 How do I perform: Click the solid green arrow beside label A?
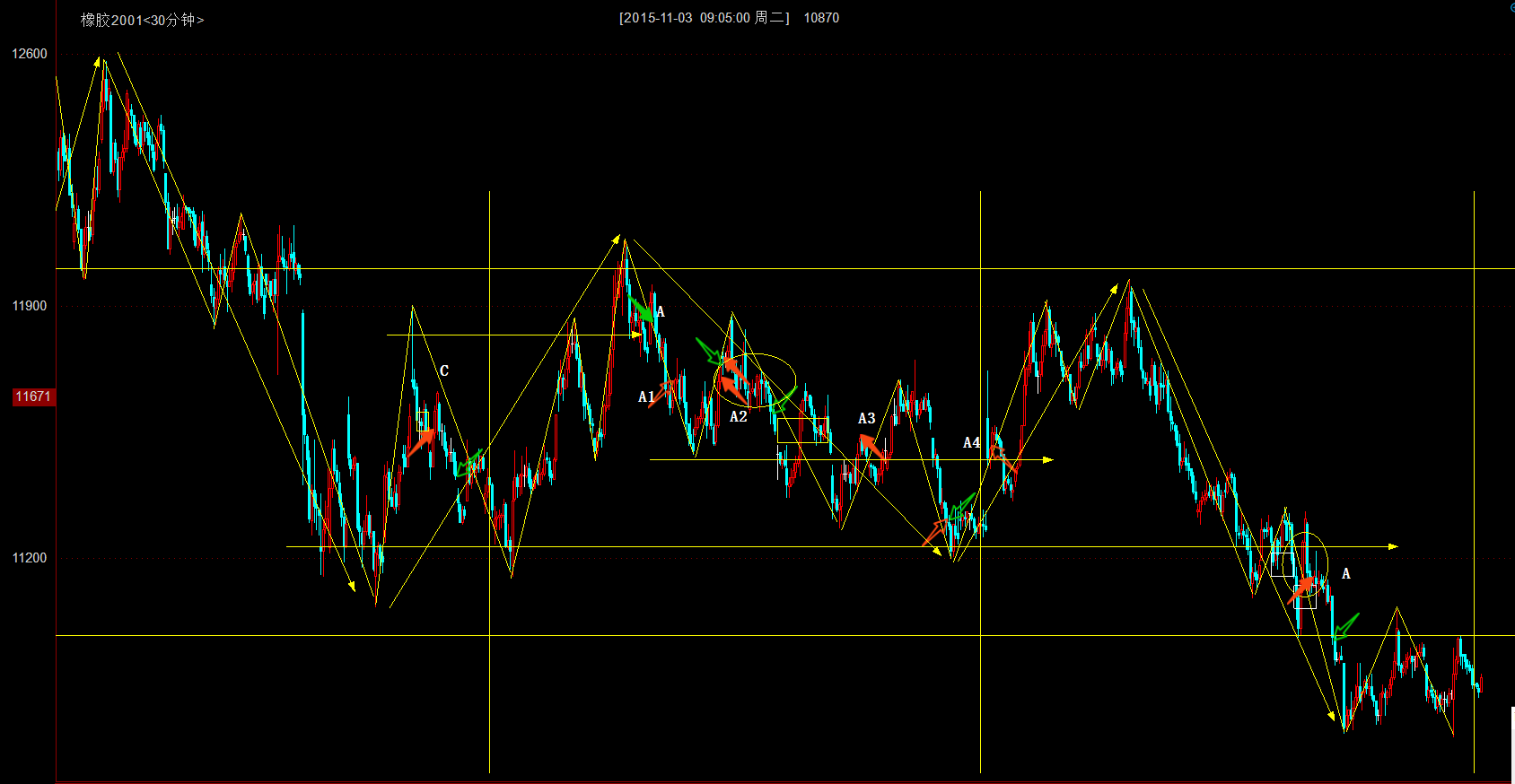click(x=641, y=310)
